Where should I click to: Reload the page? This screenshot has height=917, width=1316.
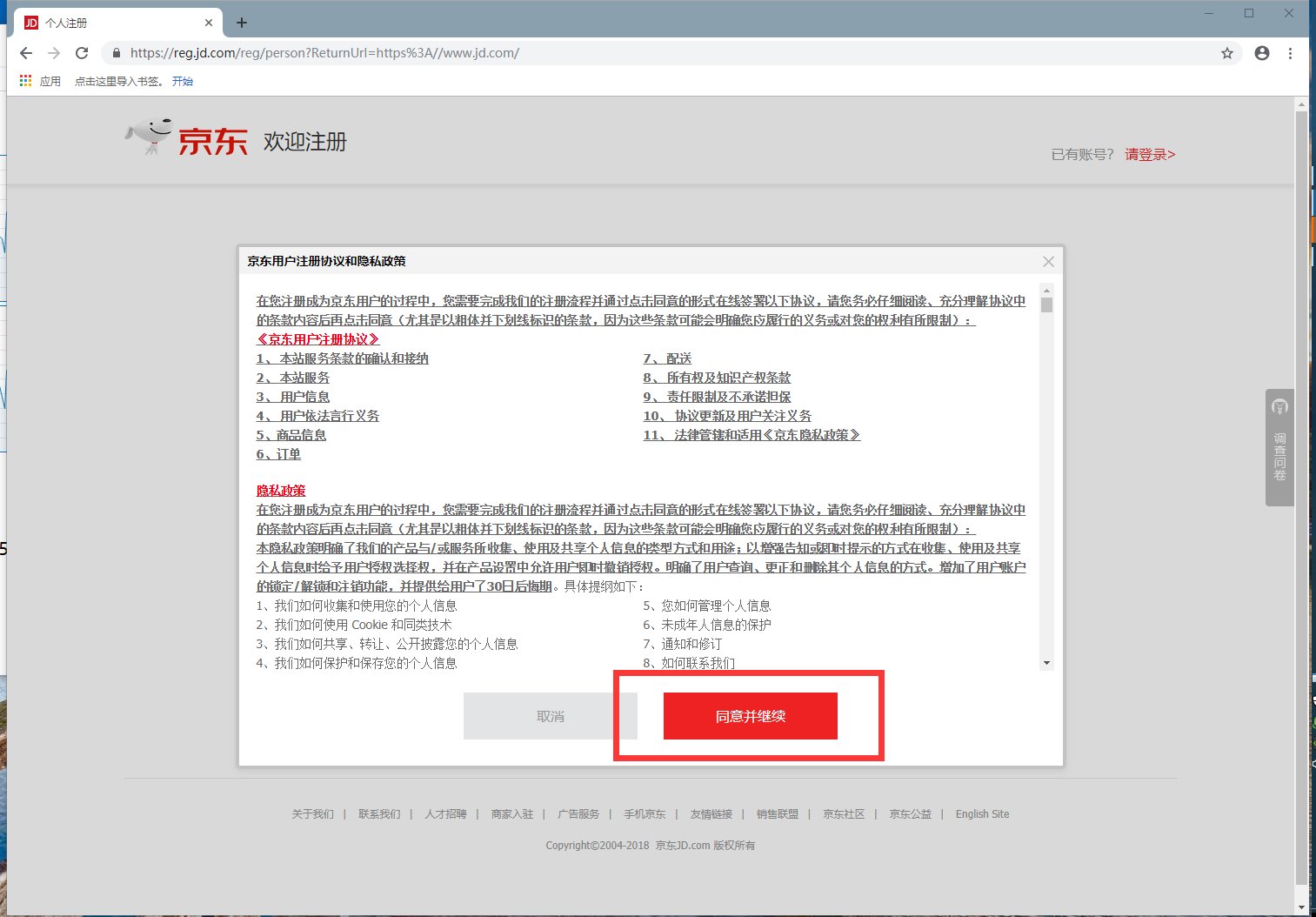click(x=82, y=52)
